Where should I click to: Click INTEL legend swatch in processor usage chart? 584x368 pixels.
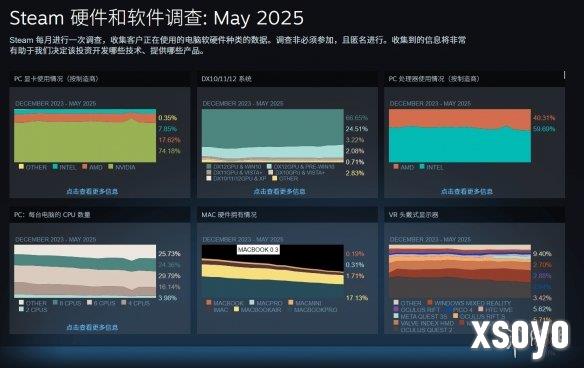[x=422, y=166]
